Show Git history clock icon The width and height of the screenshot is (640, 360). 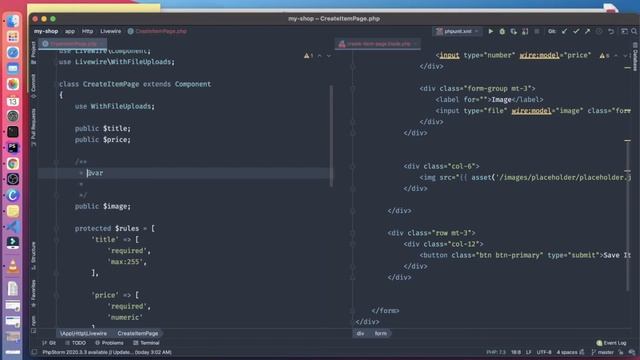599,31
